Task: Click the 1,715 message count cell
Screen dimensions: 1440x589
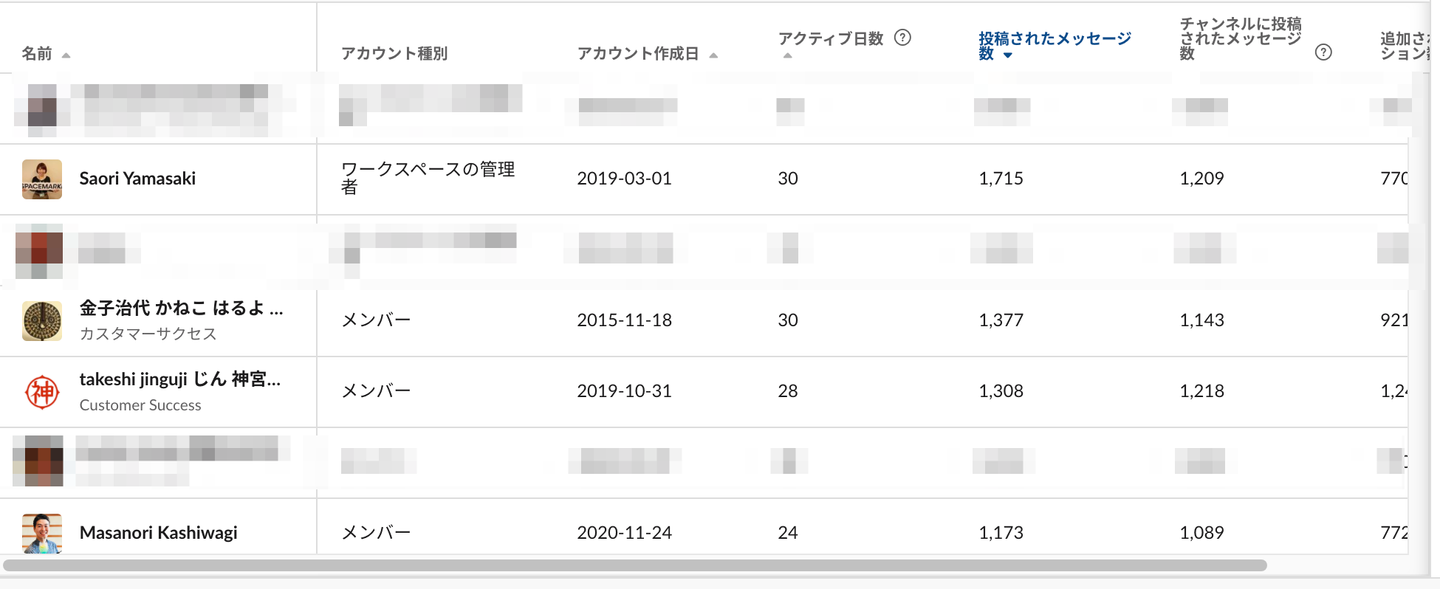Action: 1000,179
